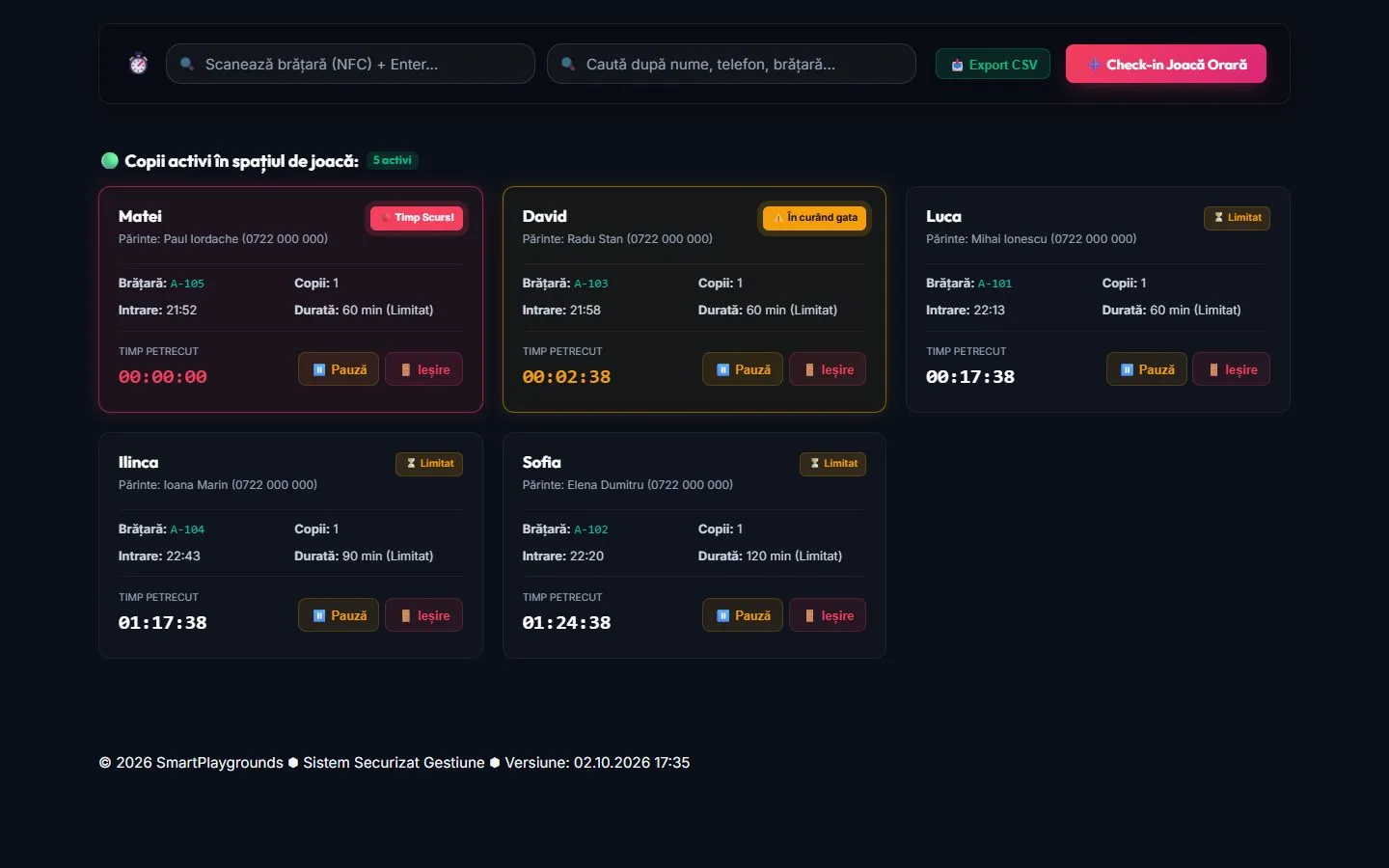Pause Matei's session
This screenshot has width=1389, height=868.
point(339,369)
